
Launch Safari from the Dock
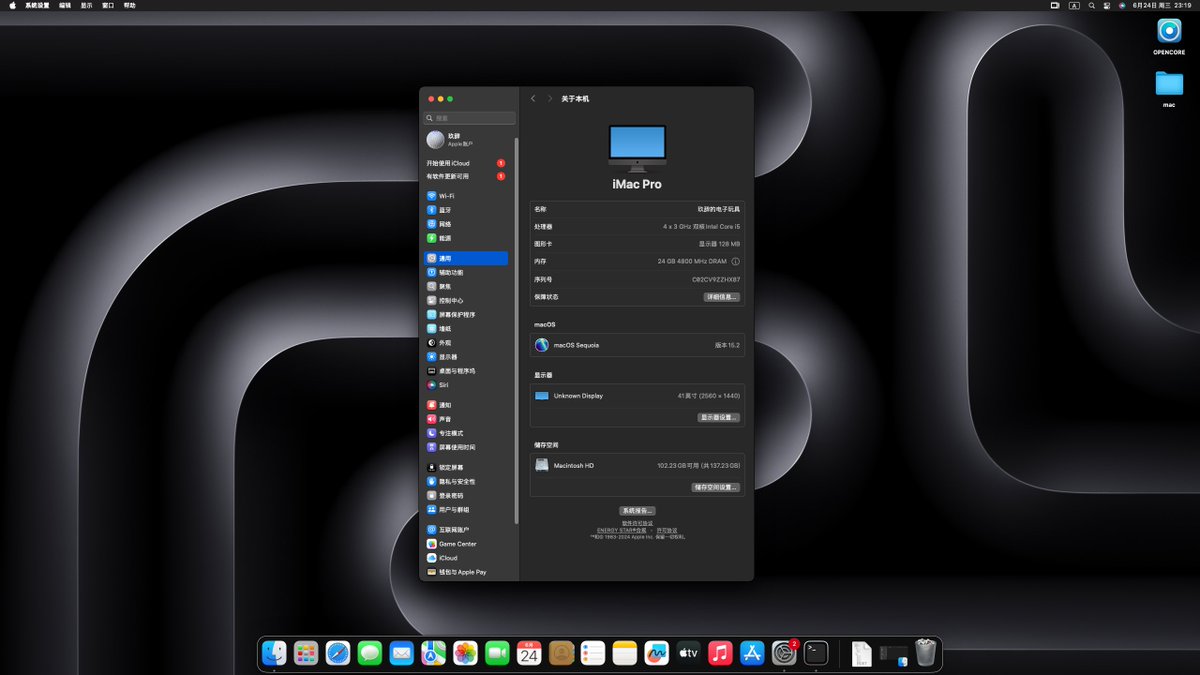click(338, 653)
